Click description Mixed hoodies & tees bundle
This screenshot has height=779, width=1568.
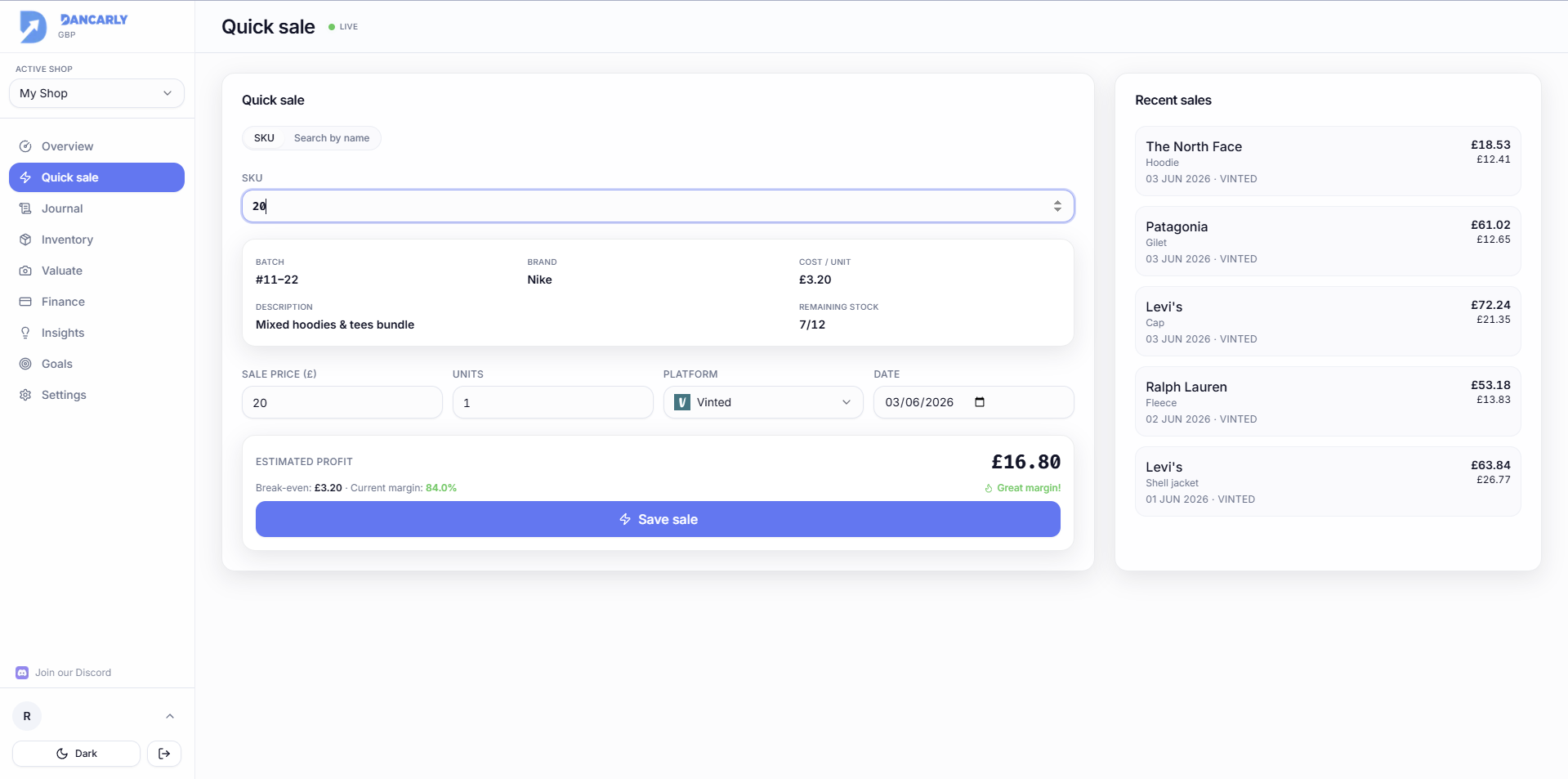pos(335,325)
